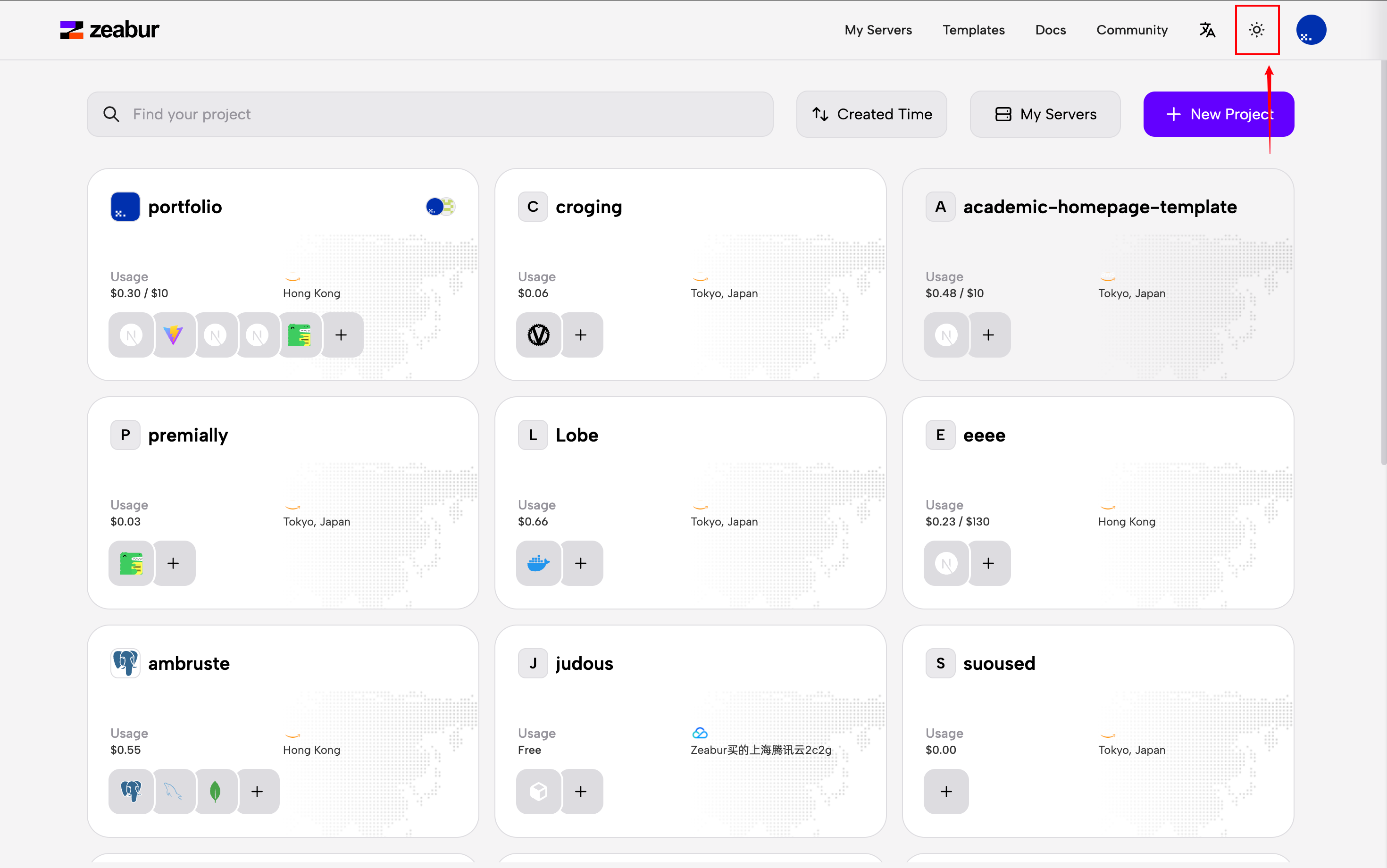Click the Zeabur logo

[x=109, y=30]
